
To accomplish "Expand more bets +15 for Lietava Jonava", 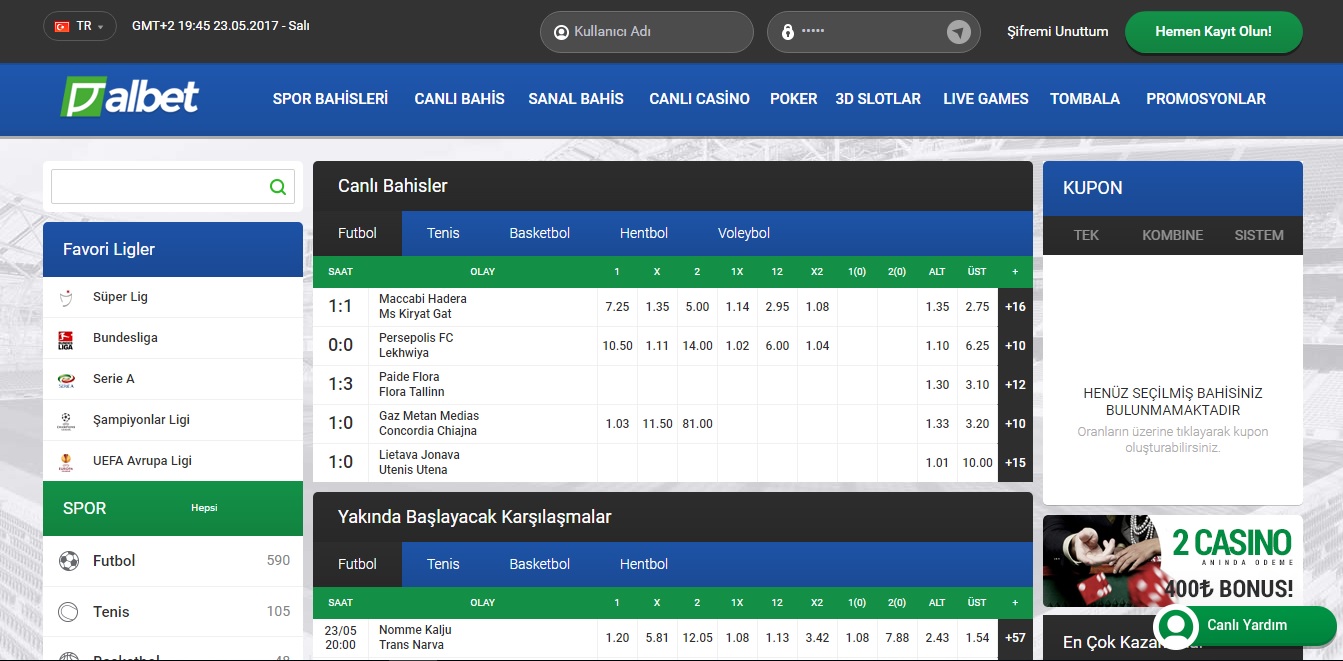I will pyautogui.click(x=1015, y=463).
